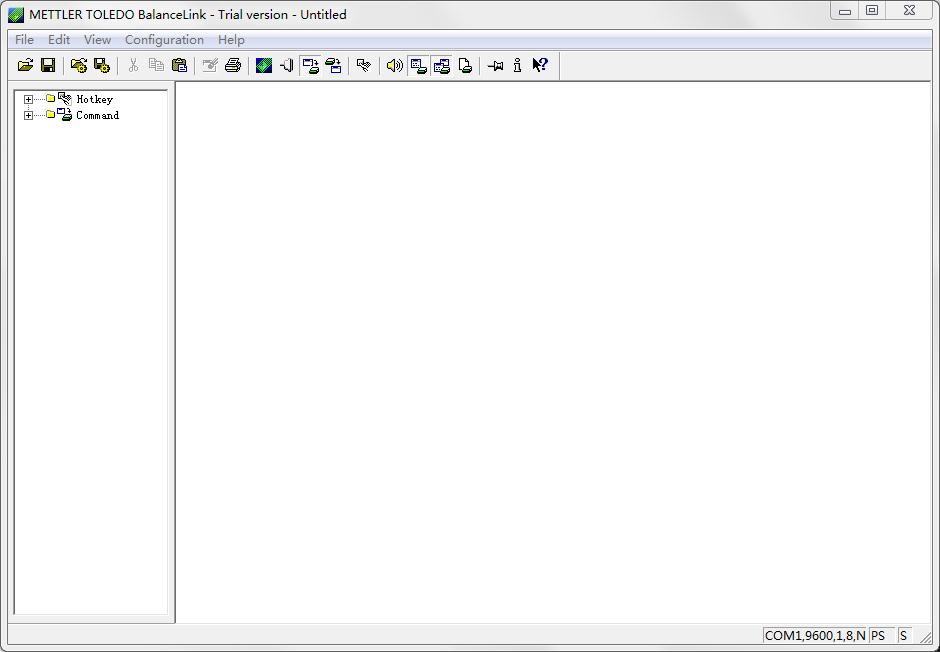Click the green BalanceLink logo toolbar icon
This screenshot has width=940, height=652.
tap(264, 66)
